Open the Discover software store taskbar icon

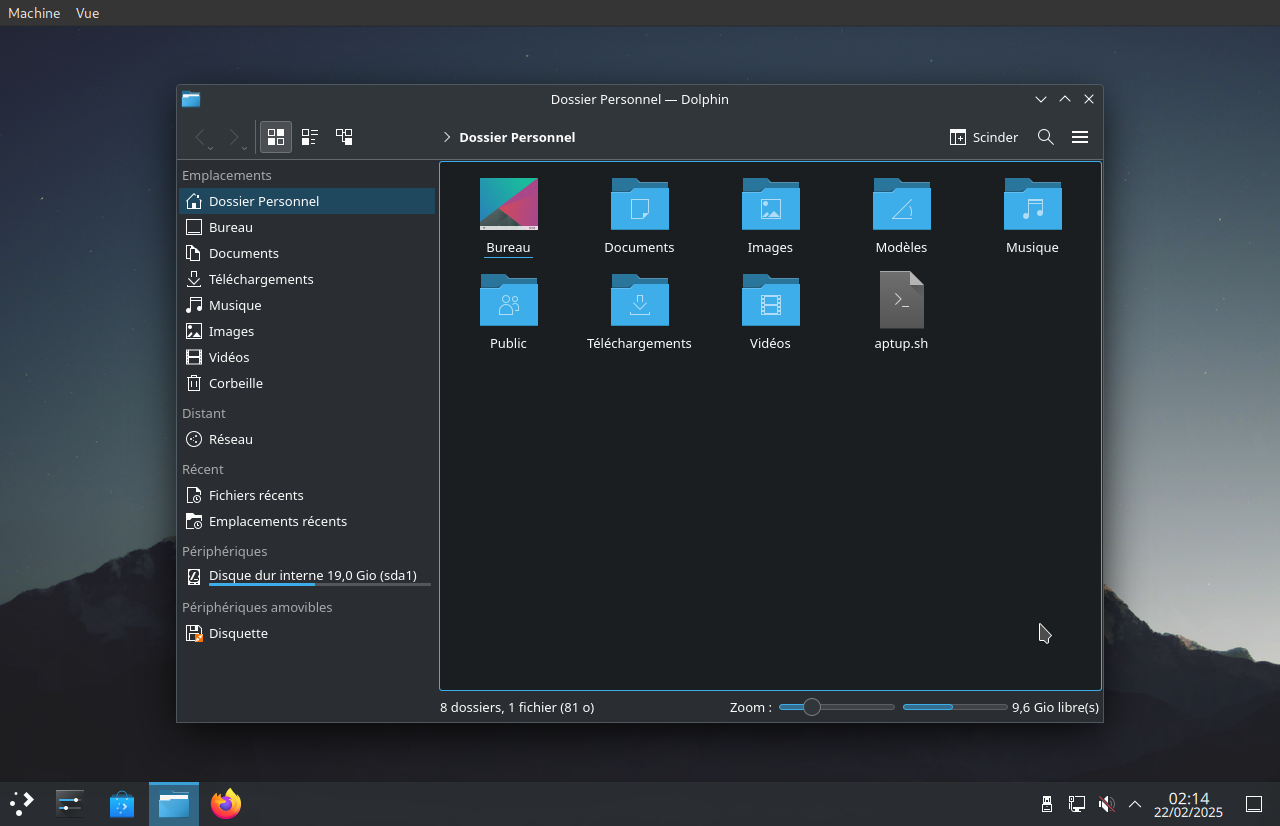pyautogui.click(x=122, y=804)
